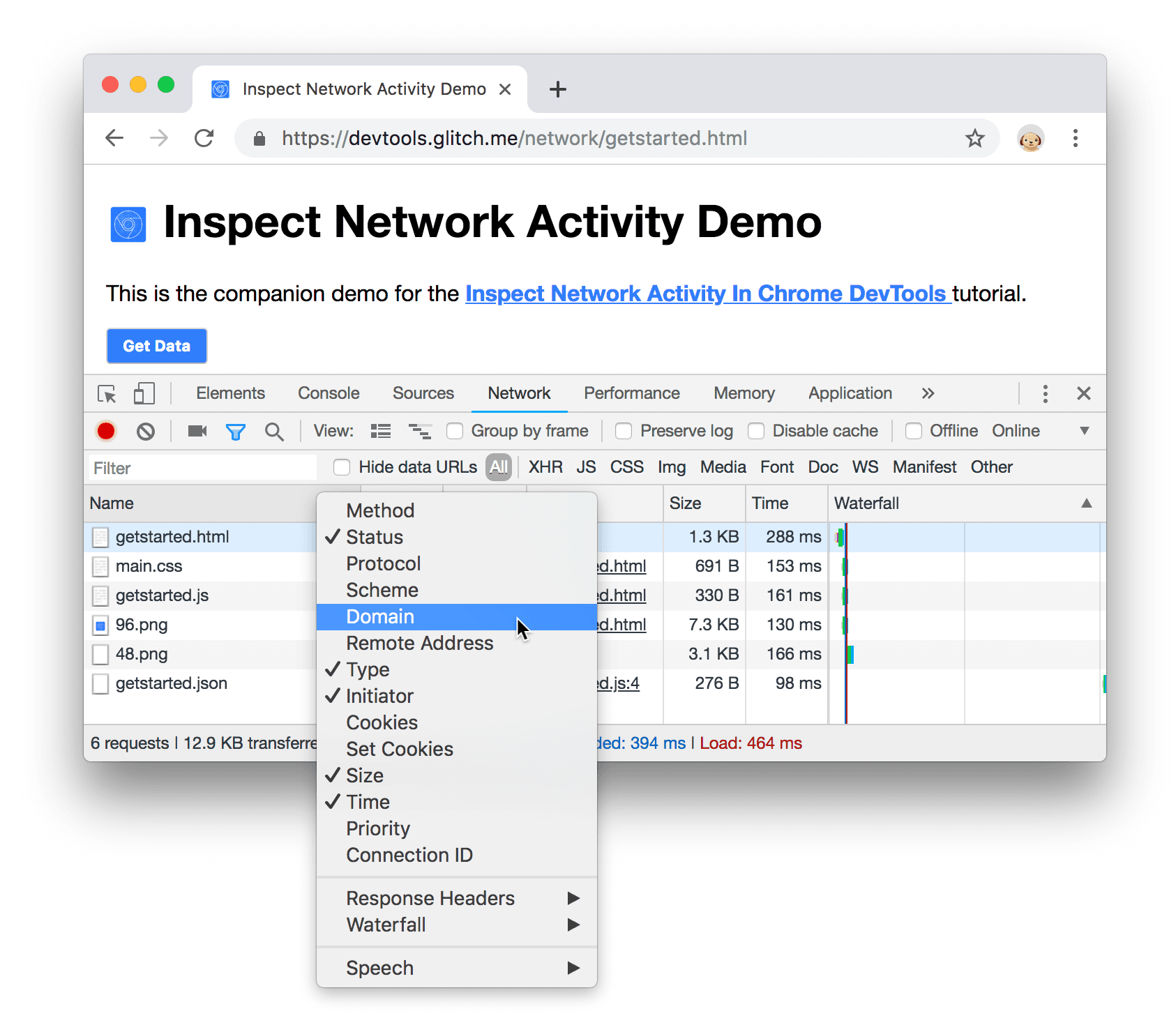1176x1025 pixels.
Task: Open the network filter bar via funnel icon
Action: pyautogui.click(x=236, y=430)
